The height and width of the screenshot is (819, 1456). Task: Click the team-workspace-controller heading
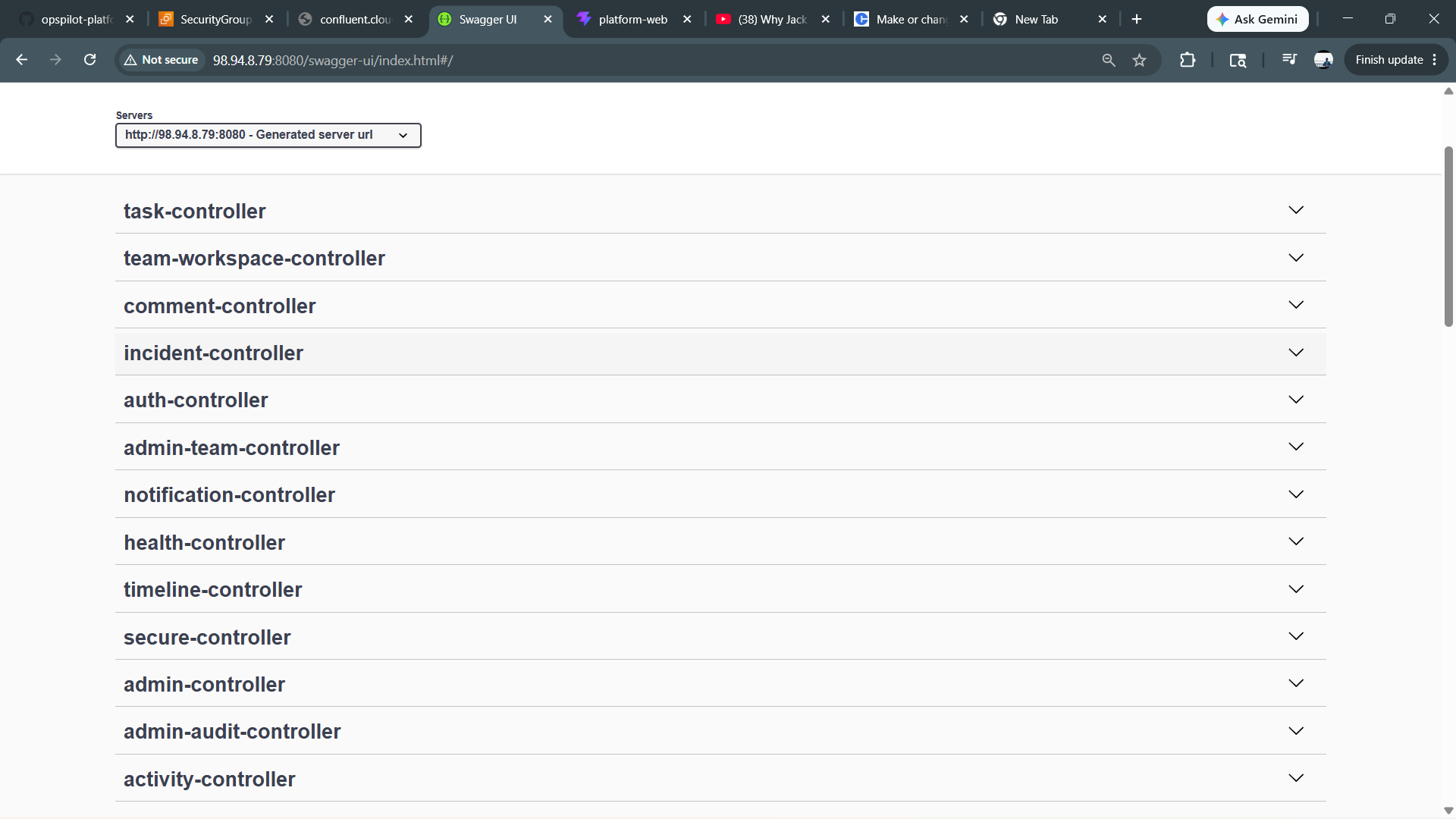254,259
